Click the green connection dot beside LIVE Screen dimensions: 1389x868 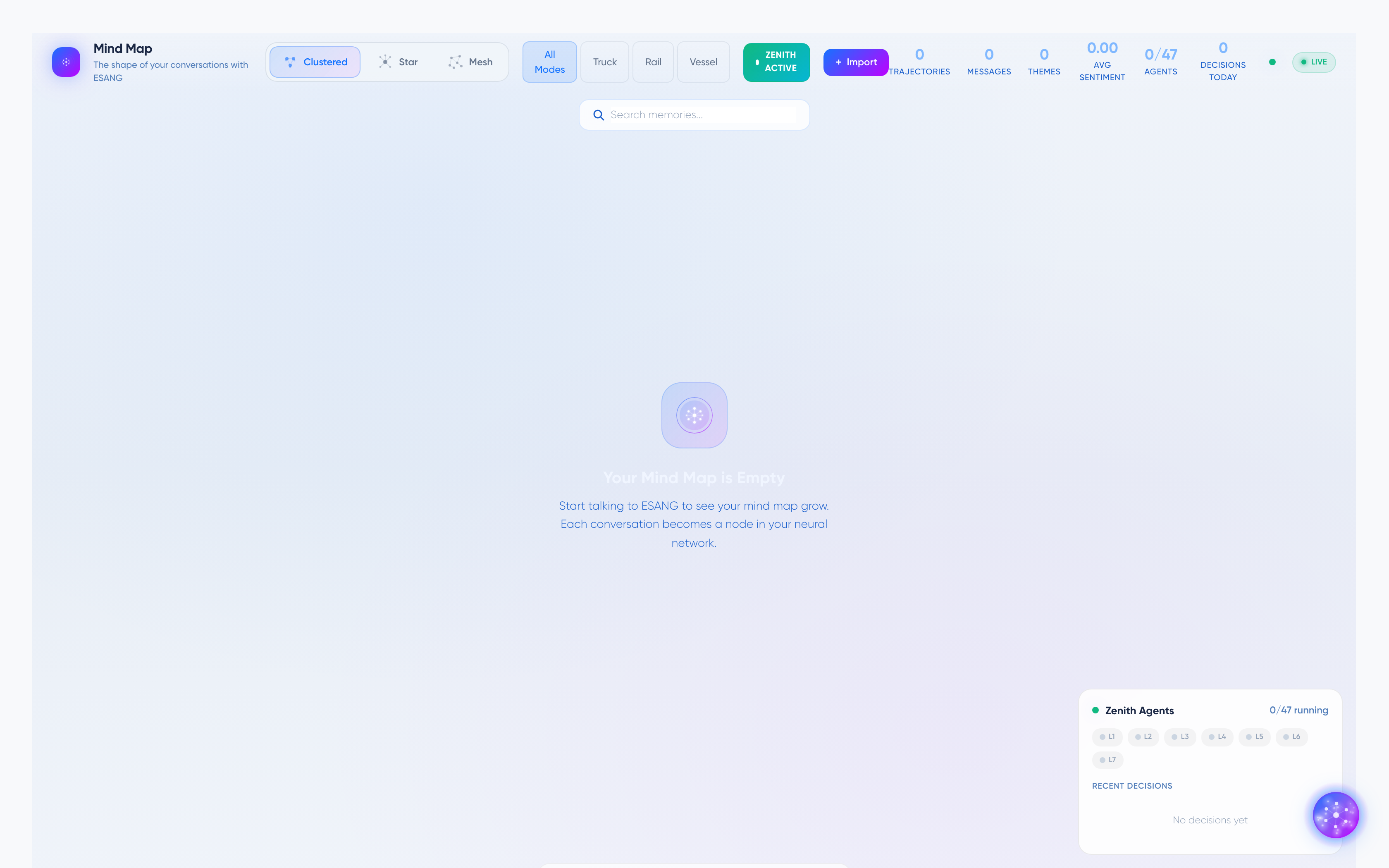1272,62
